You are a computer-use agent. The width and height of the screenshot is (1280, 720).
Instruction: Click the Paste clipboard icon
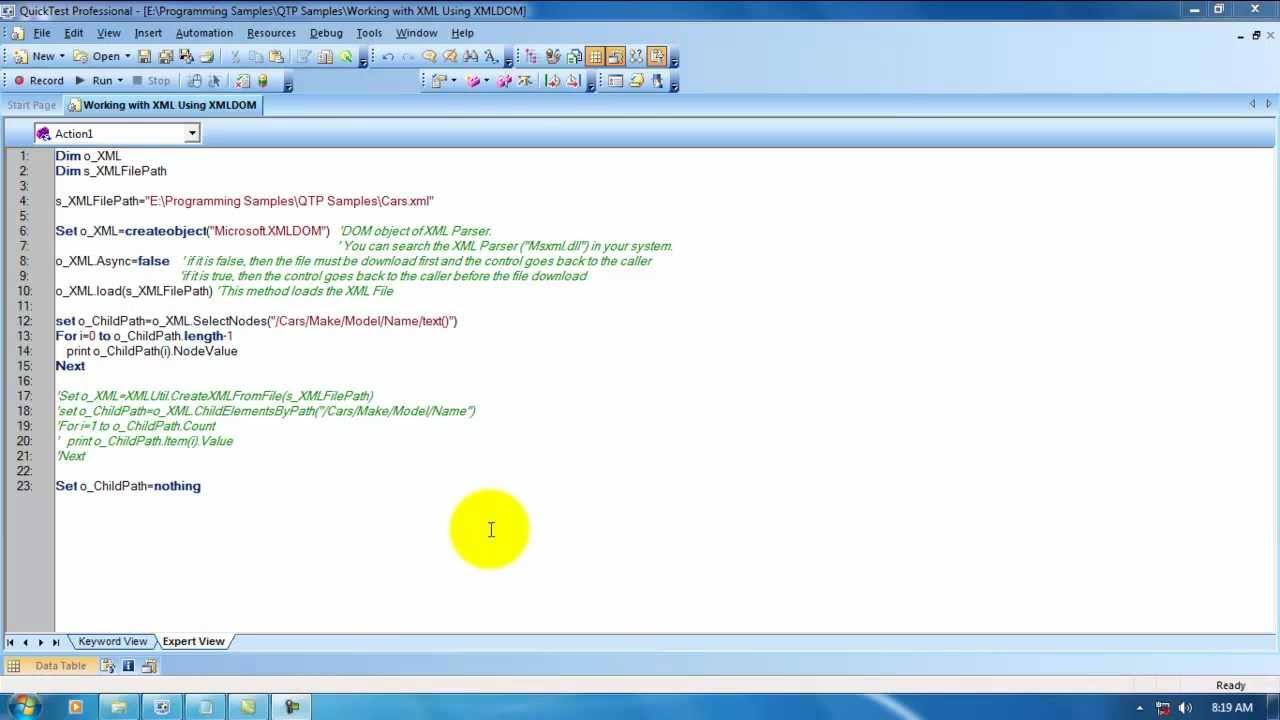pyautogui.click(x=276, y=57)
